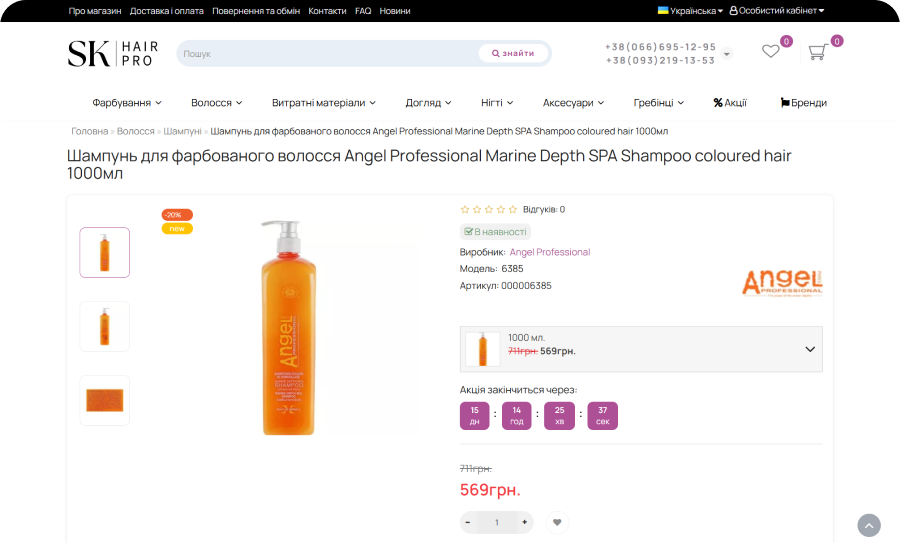
Task: Expand the phone numbers dropdown arrow
Action: coord(727,53)
